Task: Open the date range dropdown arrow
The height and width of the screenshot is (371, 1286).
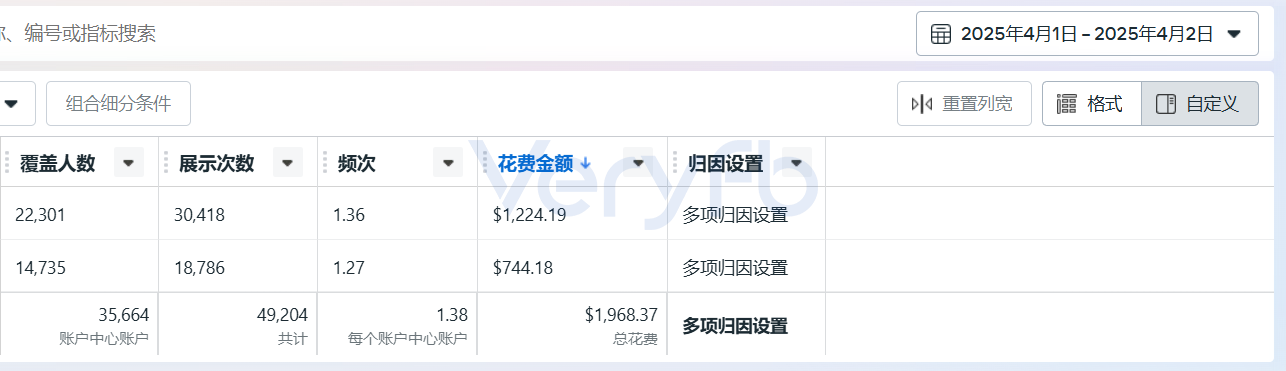Action: pos(1235,34)
